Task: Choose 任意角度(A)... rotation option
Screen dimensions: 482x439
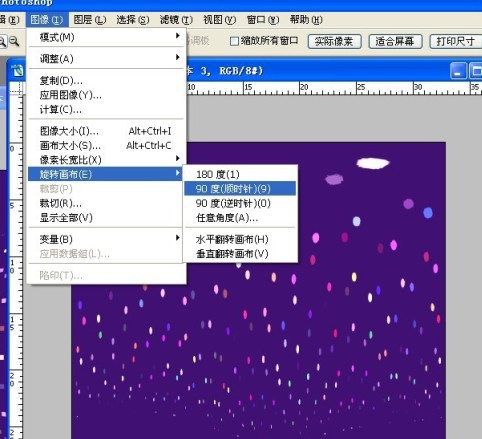Action: pos(240,218)
